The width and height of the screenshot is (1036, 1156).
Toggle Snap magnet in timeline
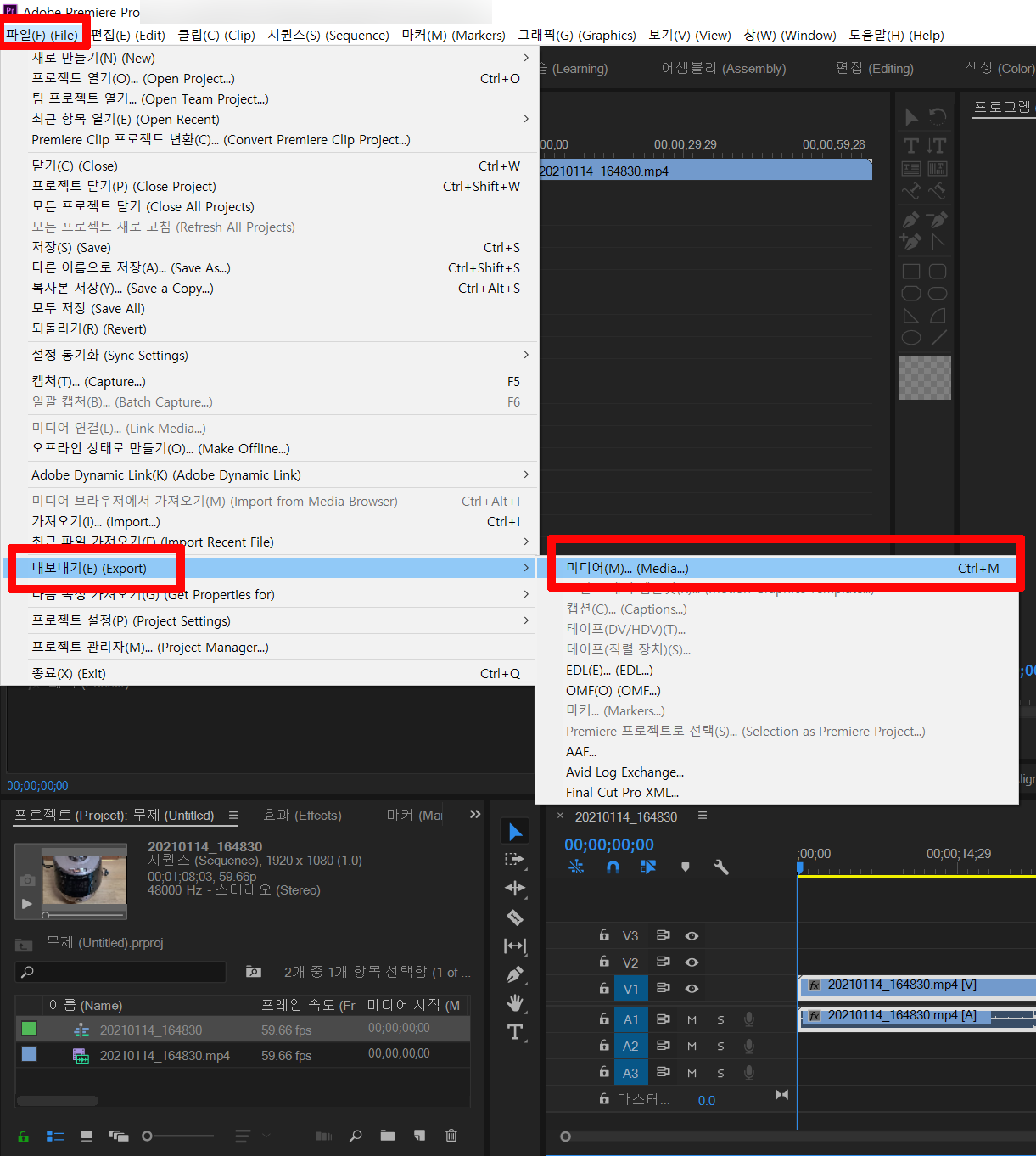tap(613, 867)
